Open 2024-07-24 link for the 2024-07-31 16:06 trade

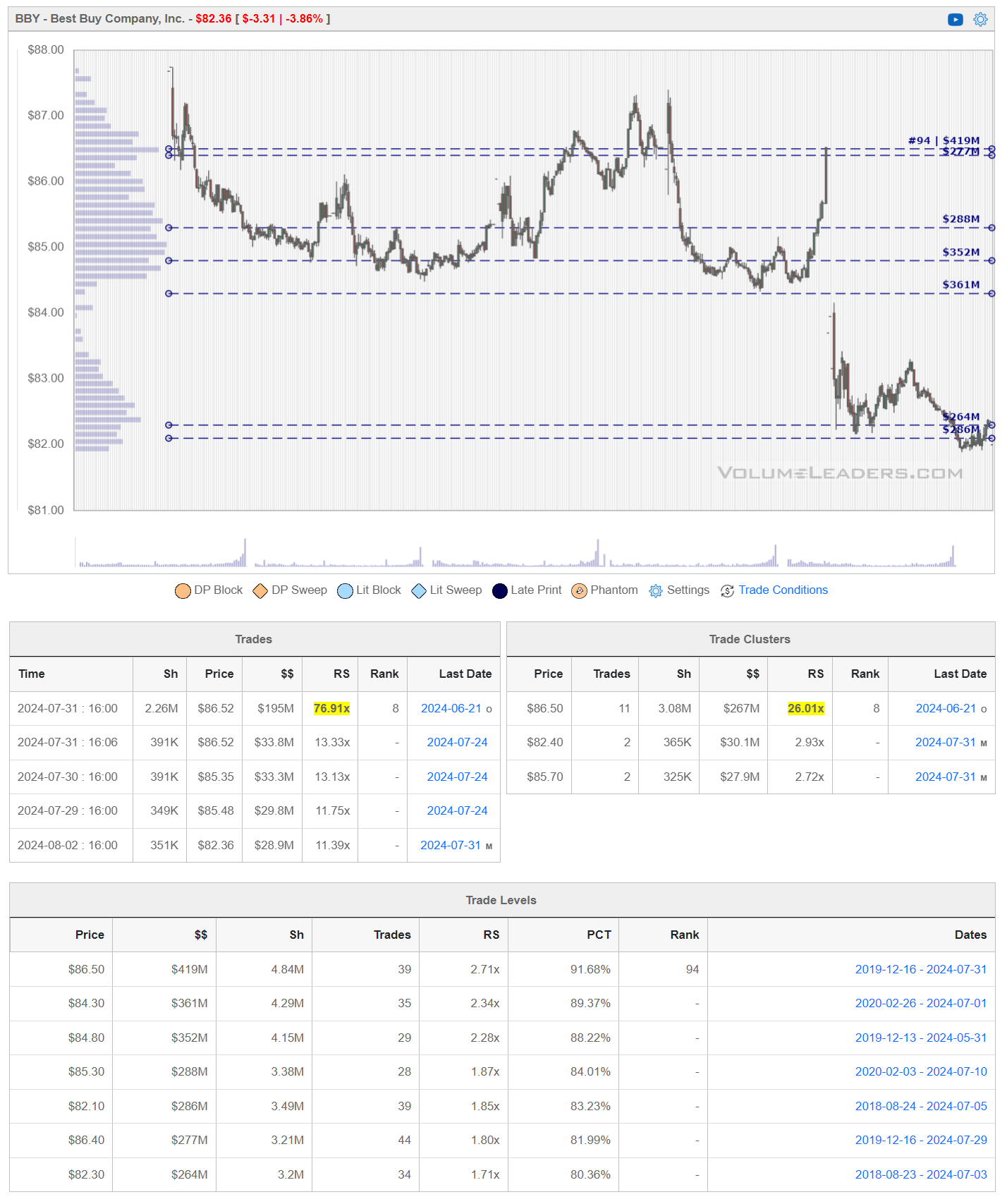click(x=457, y=742)
